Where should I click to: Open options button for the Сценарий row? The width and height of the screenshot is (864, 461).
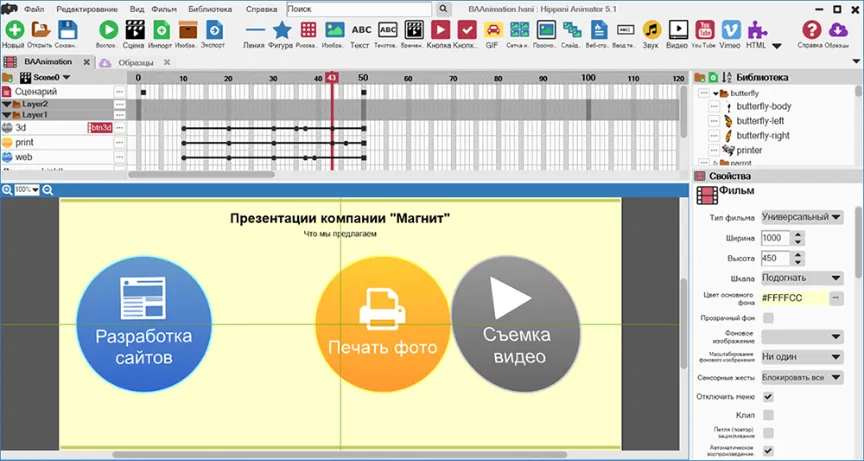pyautogui.click(x=120, y=92)
